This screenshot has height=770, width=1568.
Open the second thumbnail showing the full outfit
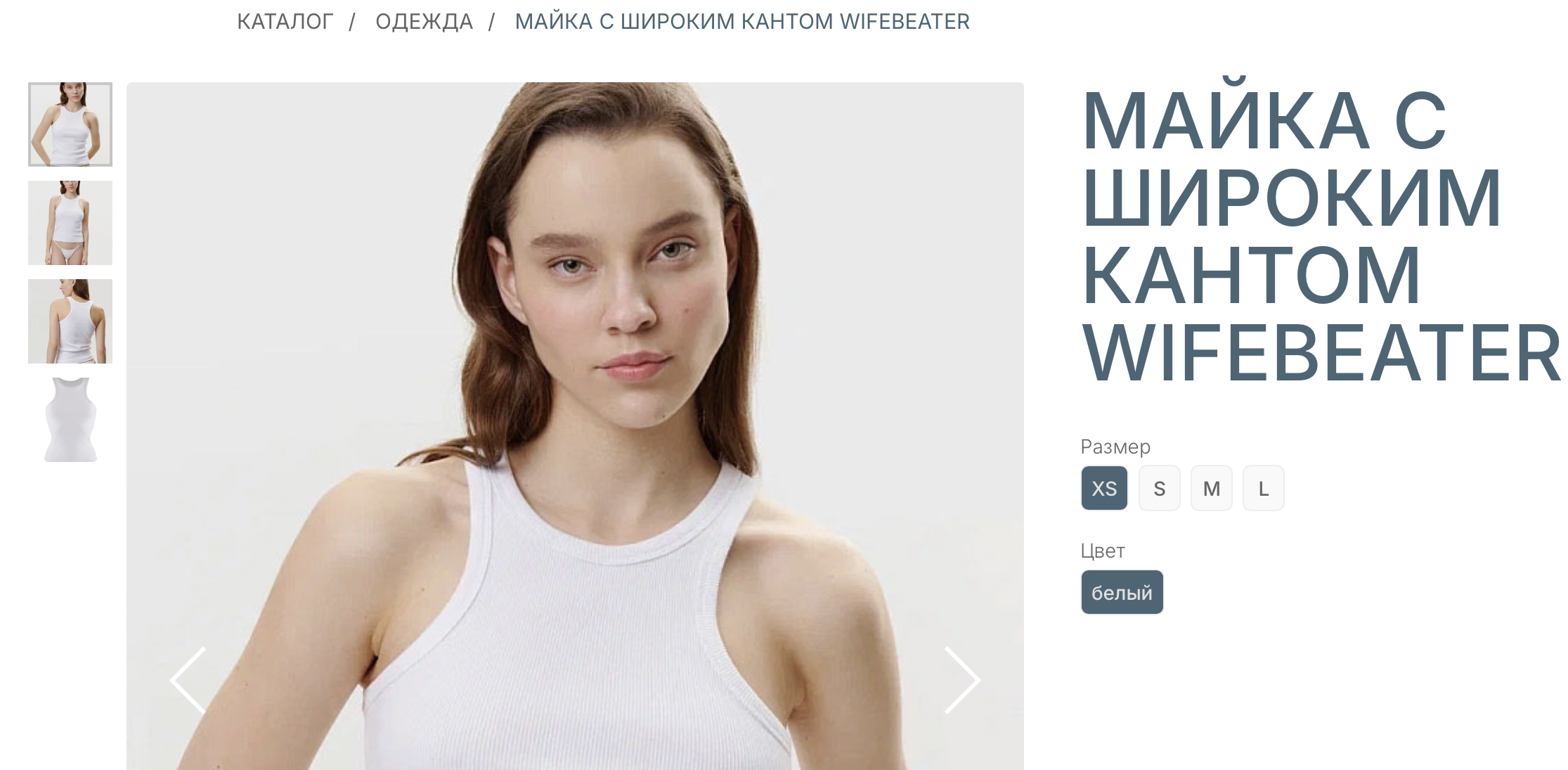70,223
